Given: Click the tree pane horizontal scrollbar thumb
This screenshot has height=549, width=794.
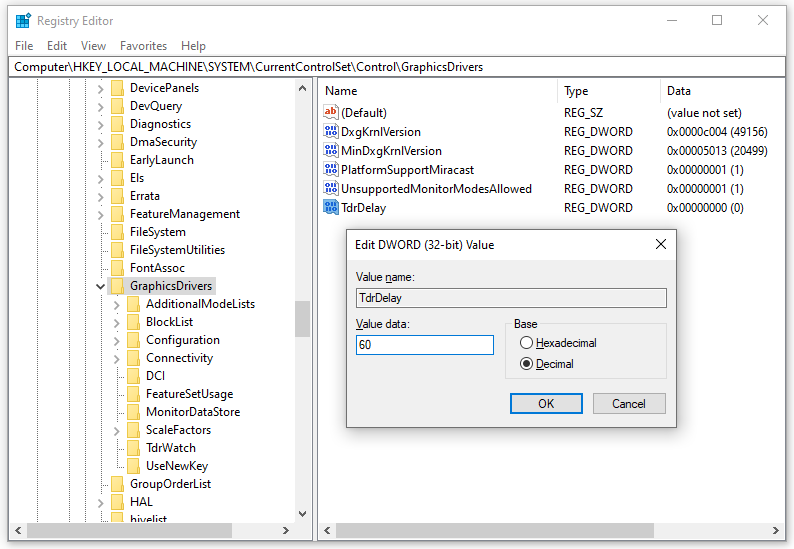Looking at the screenshot, I should click(130, 530).
